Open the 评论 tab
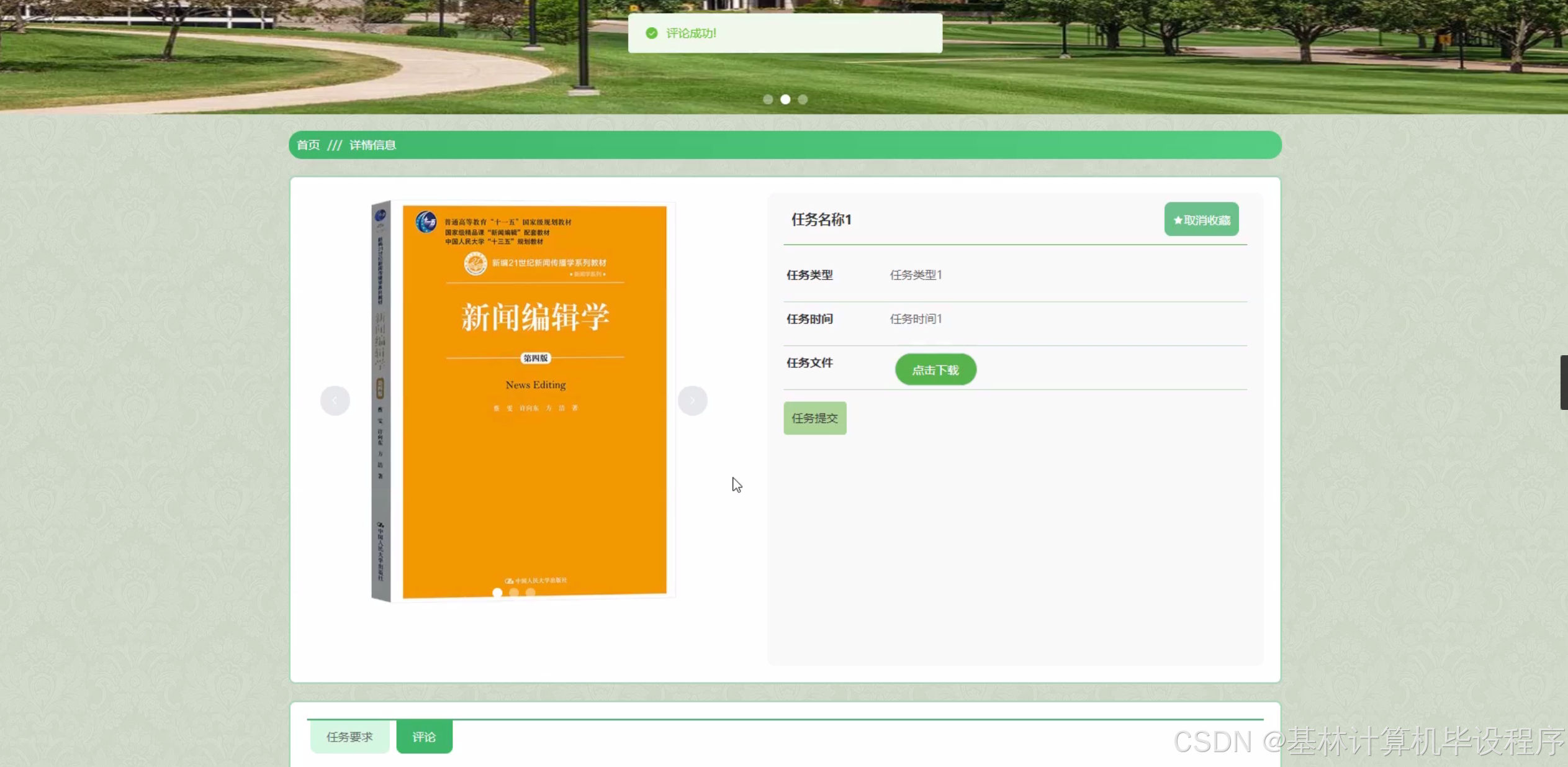Viewport: 1568px width, 767px height. click(x=424, y=737)
